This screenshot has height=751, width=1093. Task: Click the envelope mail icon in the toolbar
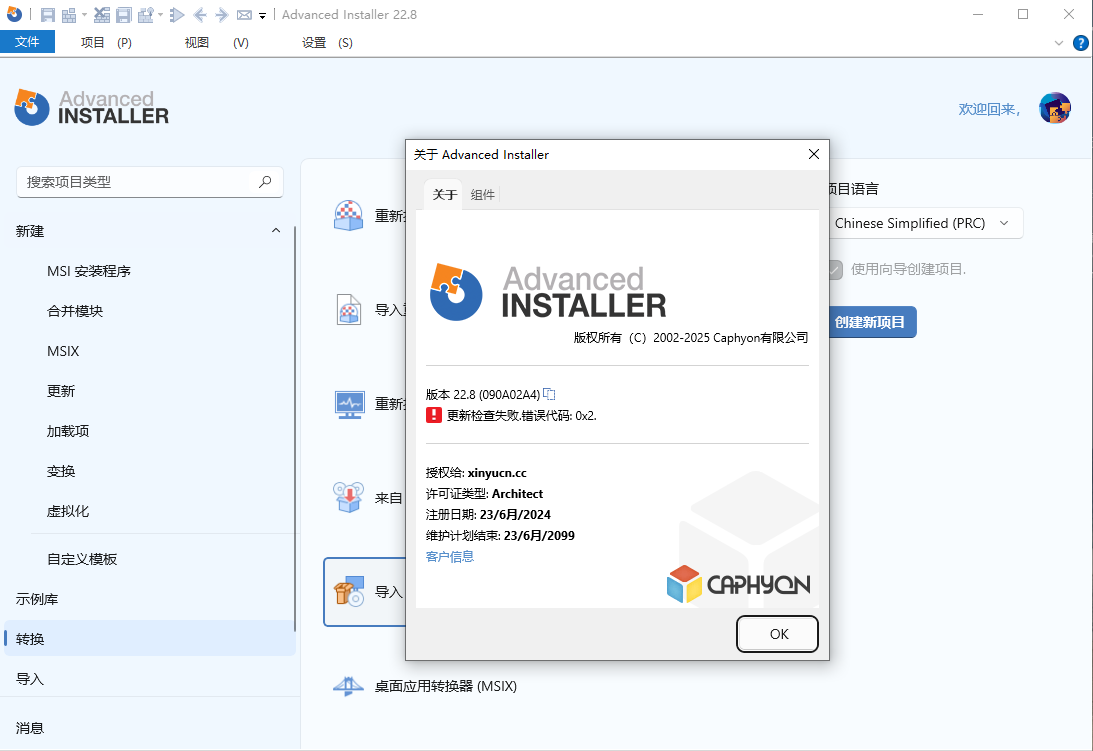point(244,15)
